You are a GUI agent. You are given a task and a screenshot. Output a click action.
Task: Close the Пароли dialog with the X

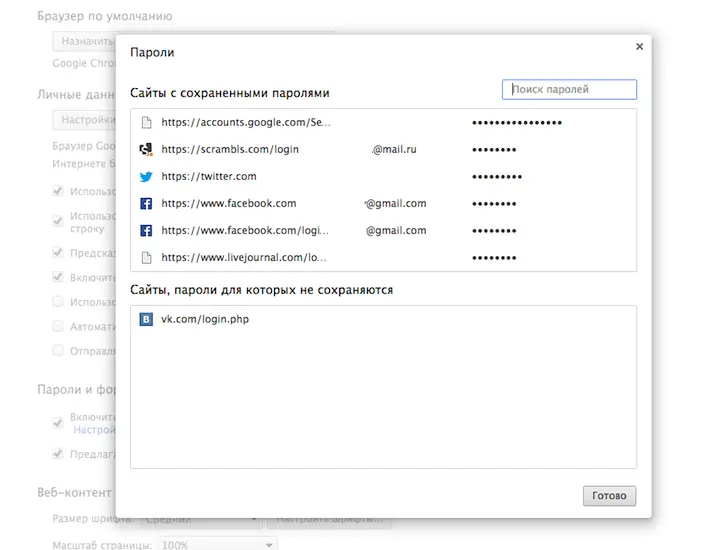click(639, 46)
